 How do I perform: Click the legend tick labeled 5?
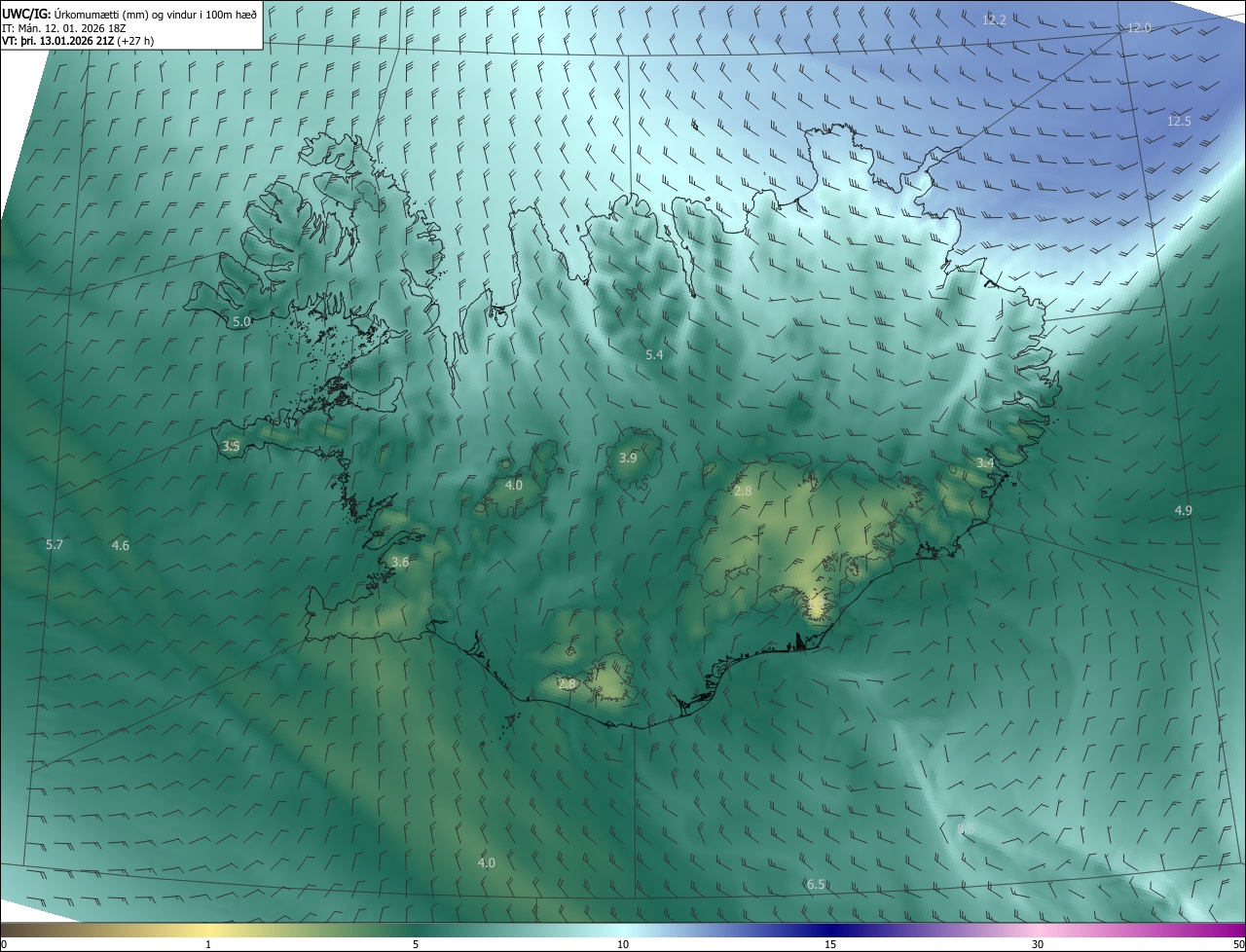416,944
